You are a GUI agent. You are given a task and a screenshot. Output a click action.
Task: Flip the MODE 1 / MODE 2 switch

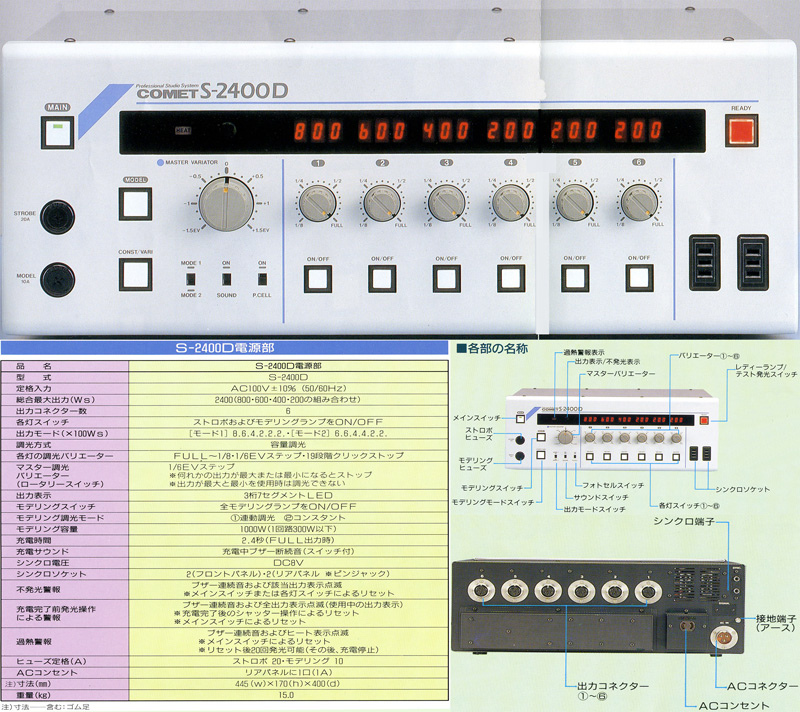coord(191,277)
